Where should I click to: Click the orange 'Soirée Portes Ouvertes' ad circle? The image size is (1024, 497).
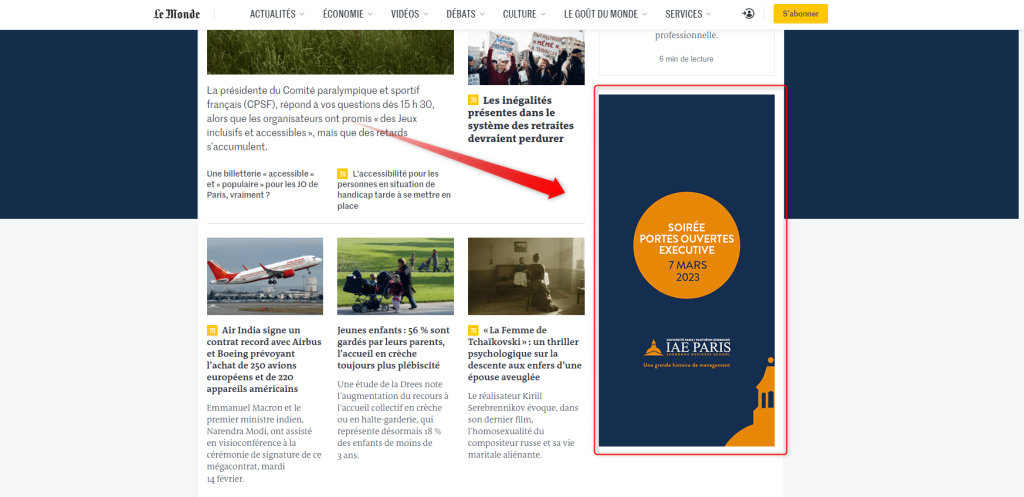click(687, 245)
